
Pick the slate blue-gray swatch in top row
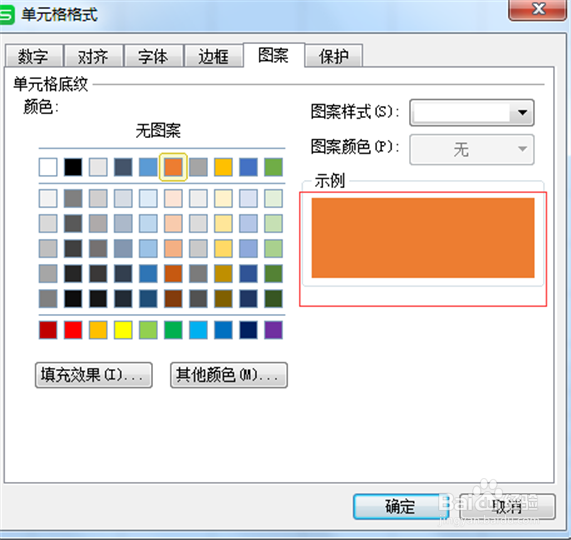[123, 167]
